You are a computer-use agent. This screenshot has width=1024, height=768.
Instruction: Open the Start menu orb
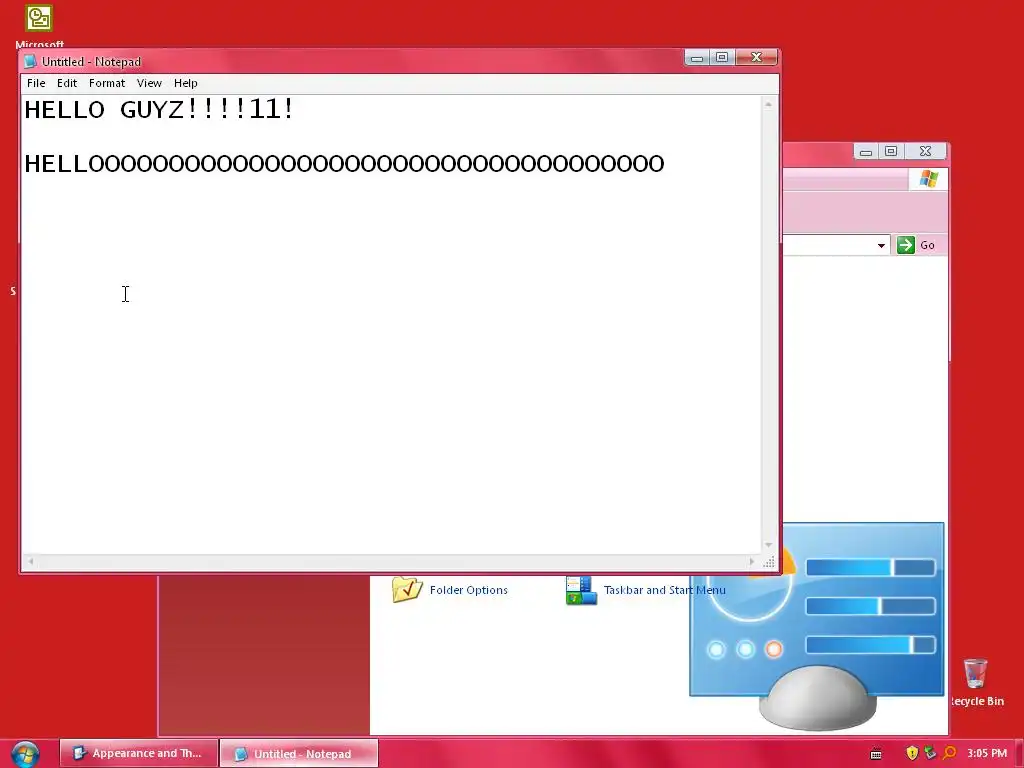[x=25, y=754]
